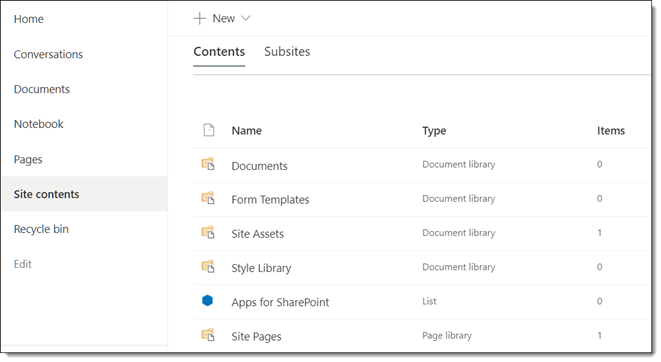
Task: Click the Apps for SharePoint hexagon icon
Action: pos(207,300)
